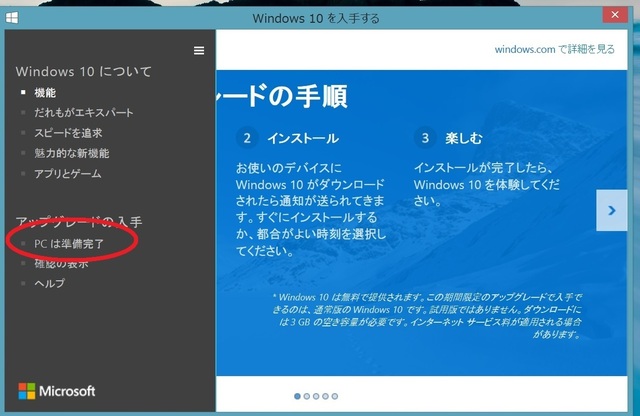Open ヘルプ in the sidebar

[49, 283]
